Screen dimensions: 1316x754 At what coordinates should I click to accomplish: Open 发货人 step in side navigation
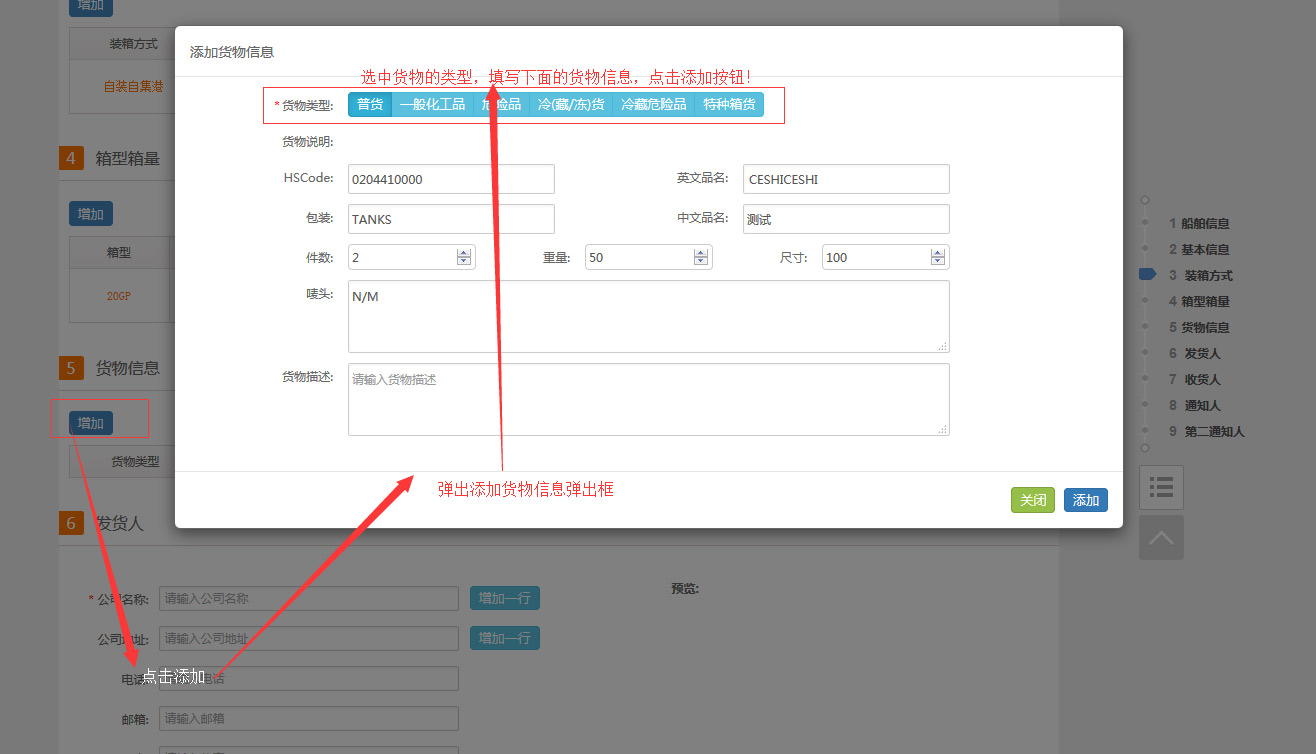(x=1202, y=354)
